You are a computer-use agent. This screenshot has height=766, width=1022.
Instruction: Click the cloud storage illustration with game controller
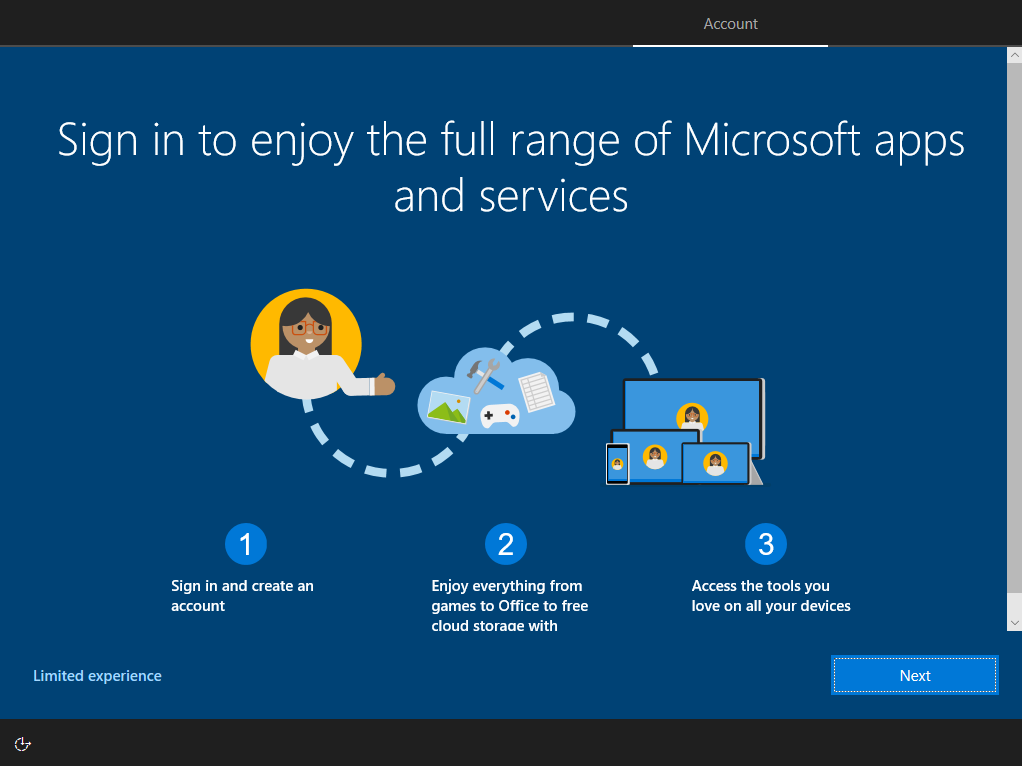coord(496,395)
